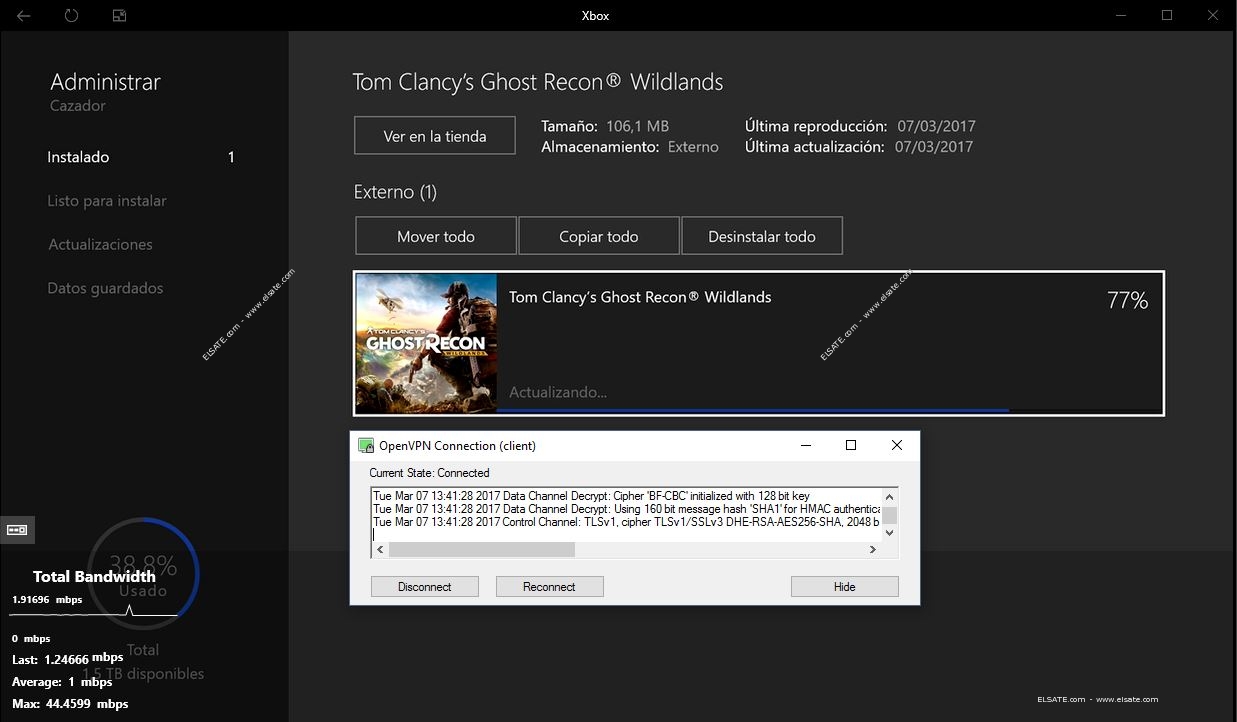The image size is (1237, 722).
Task: Click the log line mentioning Cipher 'BF-CBC'
Action: pyautogui.click(x=591, y=496)
